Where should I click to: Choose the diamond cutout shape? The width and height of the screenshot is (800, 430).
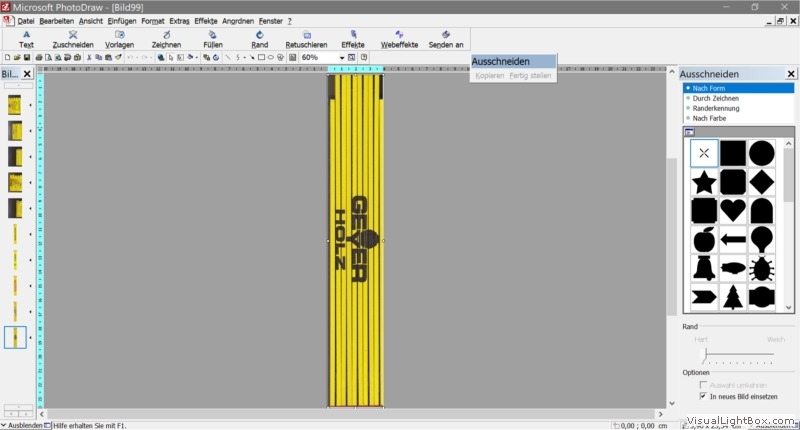[x=762, y=182]
